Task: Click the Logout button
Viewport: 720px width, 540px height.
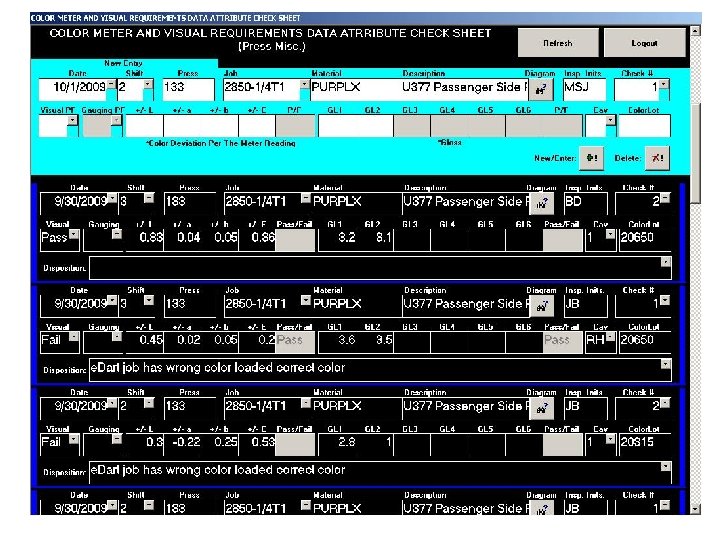Action: tap(644, 43)
